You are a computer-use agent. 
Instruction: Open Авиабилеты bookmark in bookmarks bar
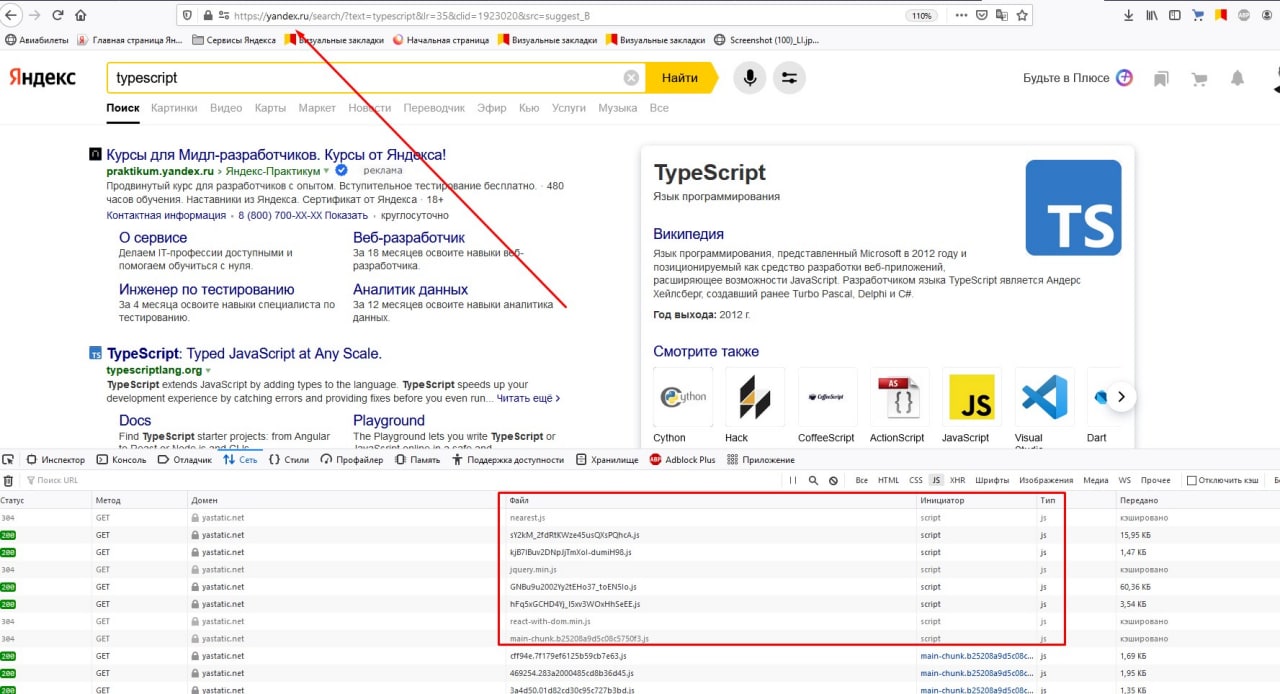(x=37, y=41)
